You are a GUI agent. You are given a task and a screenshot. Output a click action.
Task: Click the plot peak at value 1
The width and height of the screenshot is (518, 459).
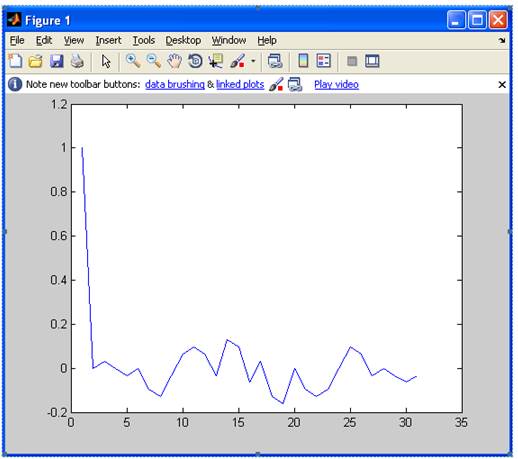coord(82,148)
